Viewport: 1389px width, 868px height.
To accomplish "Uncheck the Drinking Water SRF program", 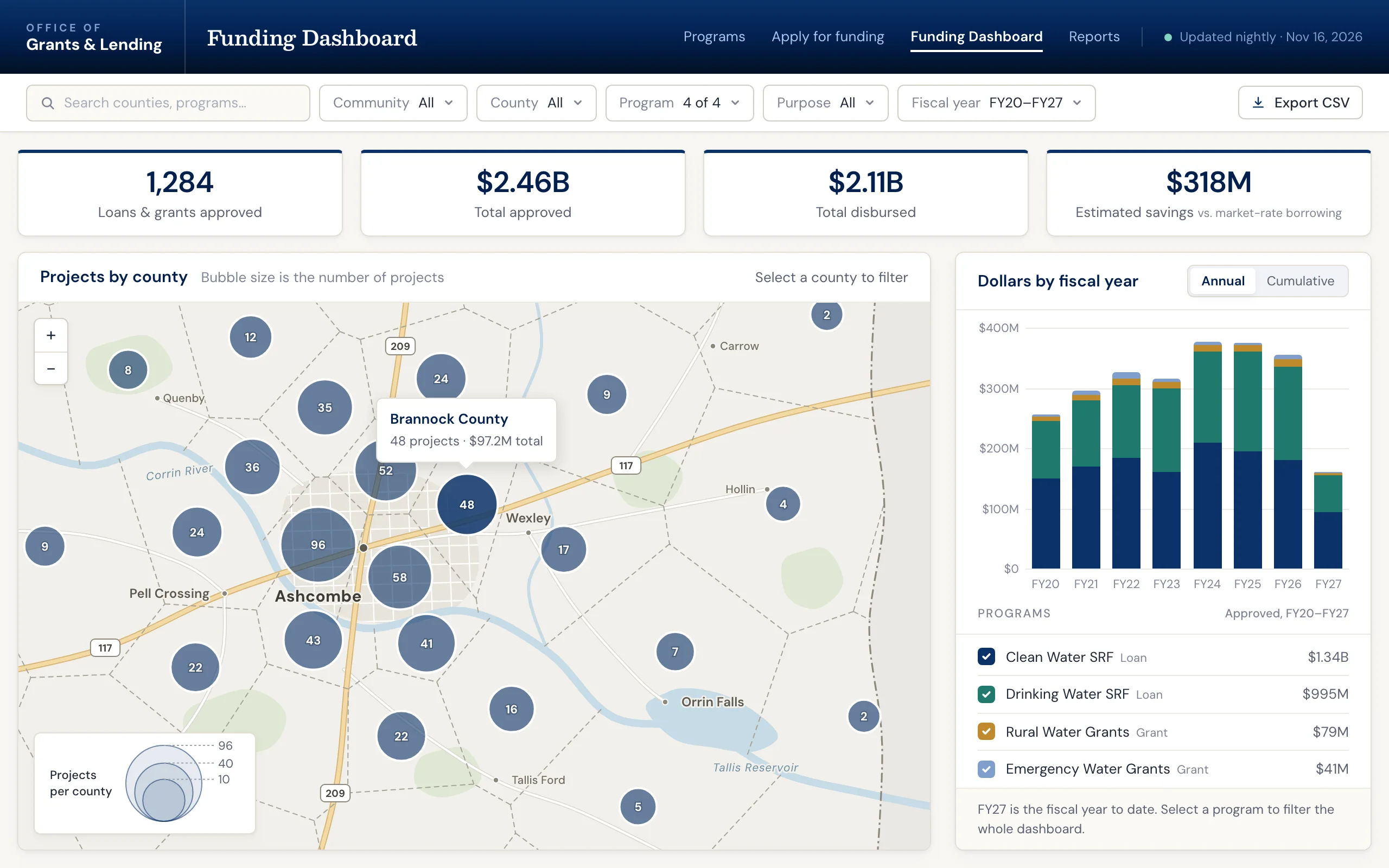I will click(x=986, y=694).
